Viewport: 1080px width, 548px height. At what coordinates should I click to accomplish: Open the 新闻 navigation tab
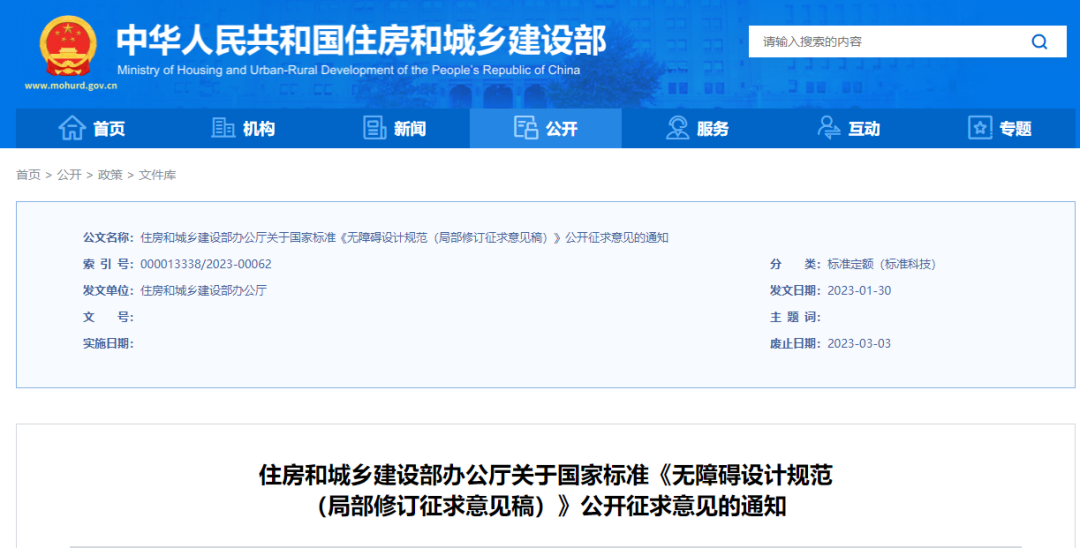[395, 128]
